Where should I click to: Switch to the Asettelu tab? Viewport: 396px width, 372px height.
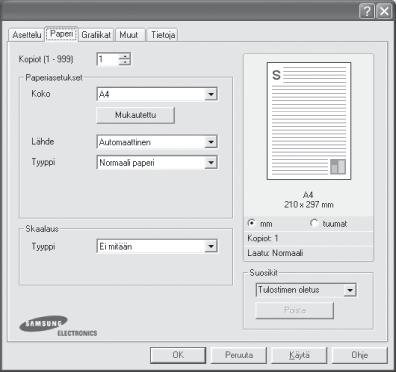(26, 35)
